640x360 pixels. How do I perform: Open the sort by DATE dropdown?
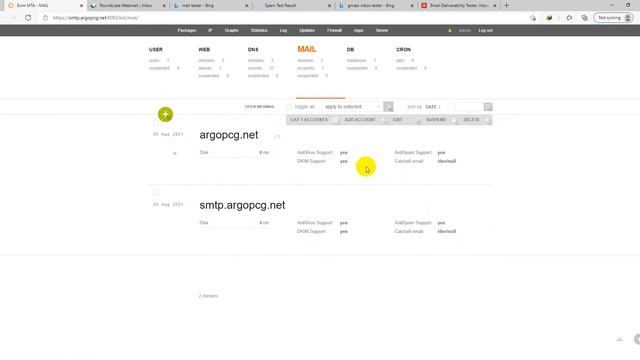433,107
